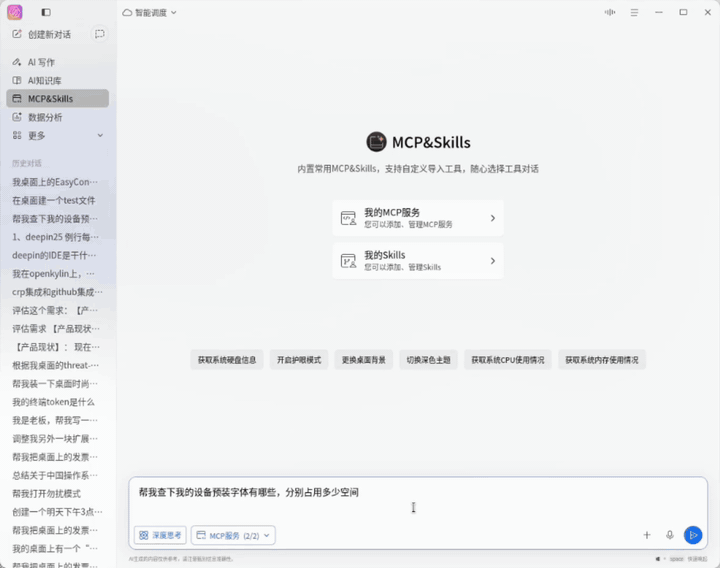Click the chevron on 我的MCP服务
720x568 pixels.
[493, 218]
